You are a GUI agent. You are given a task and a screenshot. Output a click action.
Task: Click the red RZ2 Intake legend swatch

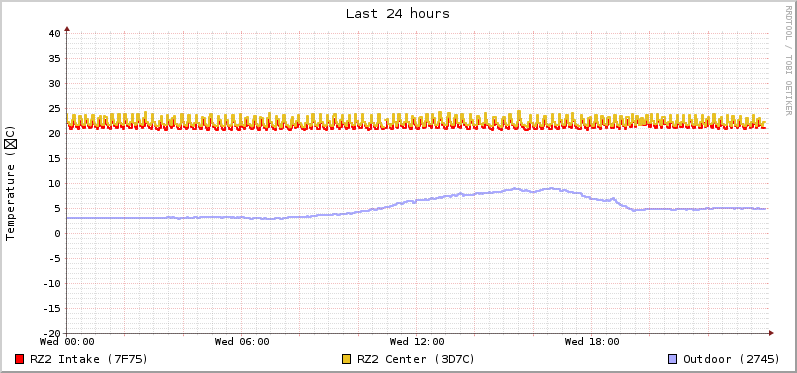coord(20,359)
